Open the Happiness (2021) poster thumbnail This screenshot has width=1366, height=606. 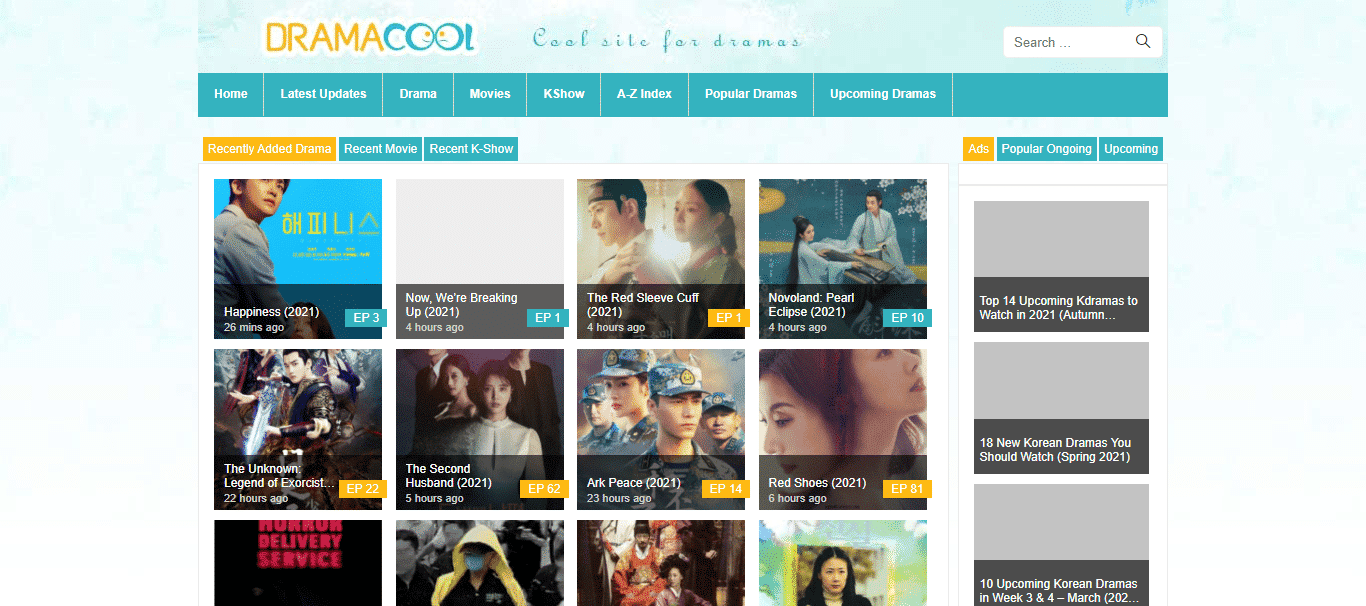298,258
